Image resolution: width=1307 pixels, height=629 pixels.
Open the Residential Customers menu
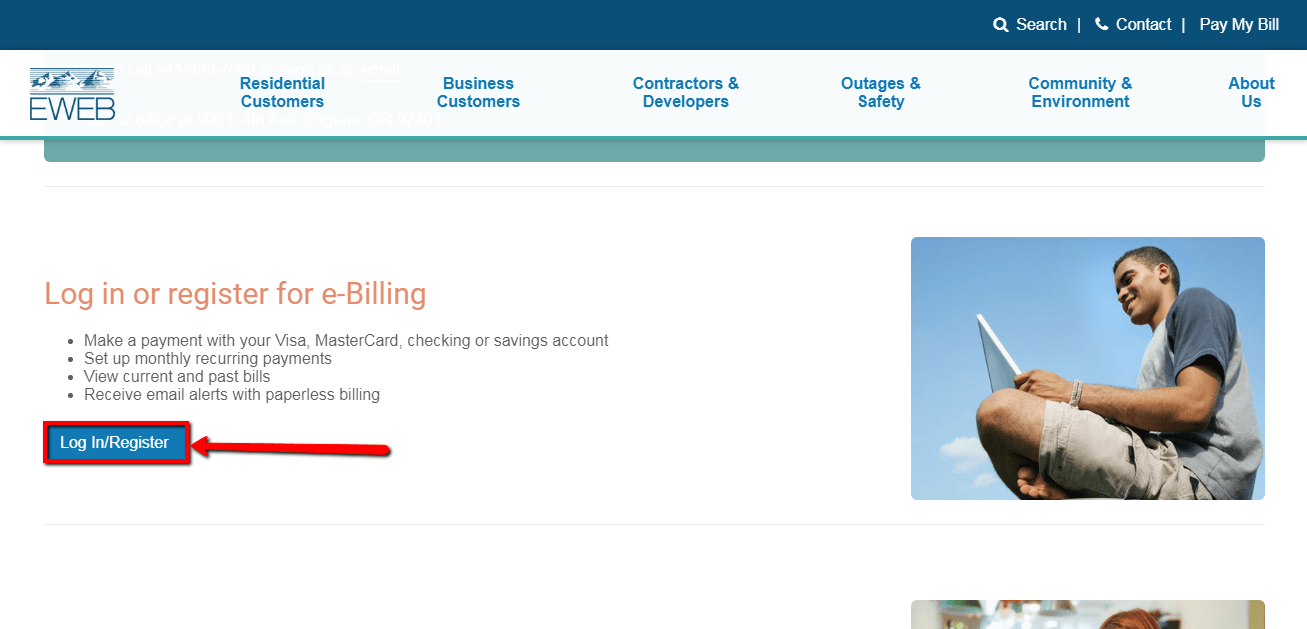point(282,93)
